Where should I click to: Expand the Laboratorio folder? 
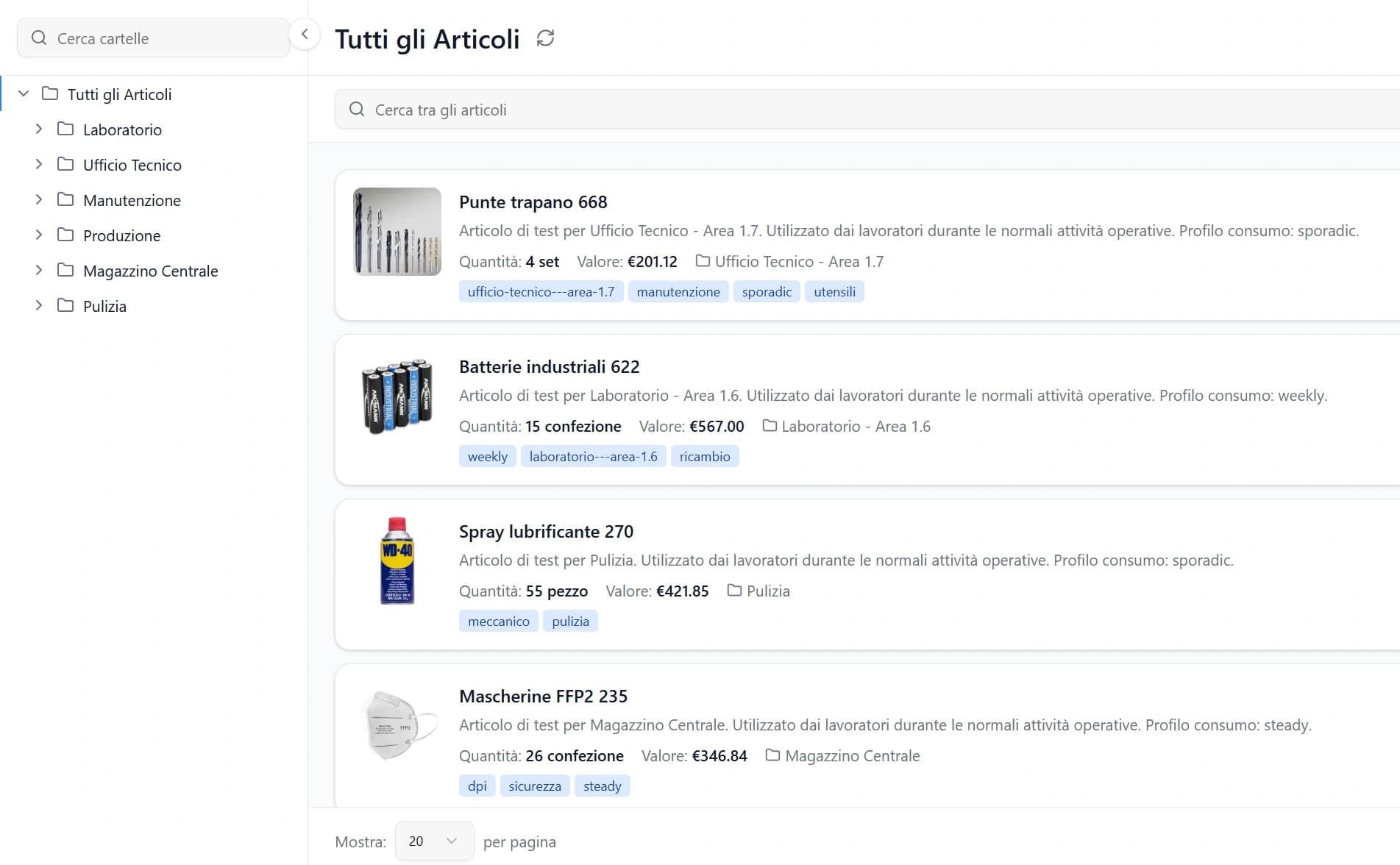click(39, 129)
